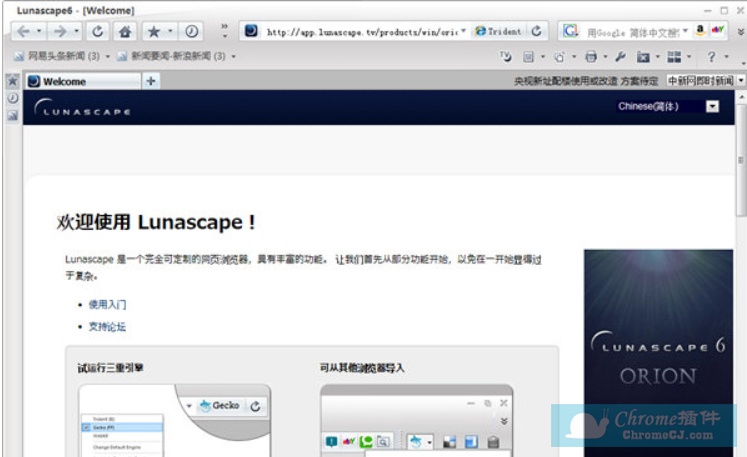Click the tile windows grid icon
The width and height of the screenshot is (747, 457).
(x=674, y=57)
